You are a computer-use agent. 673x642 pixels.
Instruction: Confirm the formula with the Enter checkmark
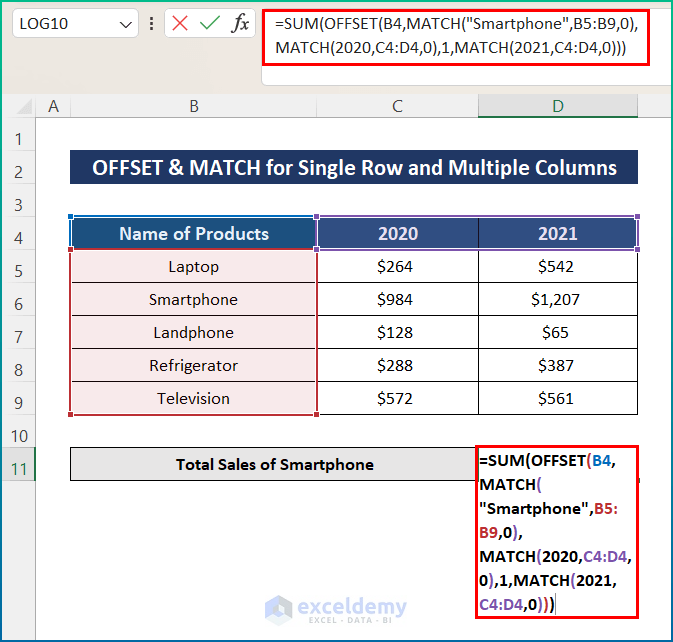[x=209, y=24]
